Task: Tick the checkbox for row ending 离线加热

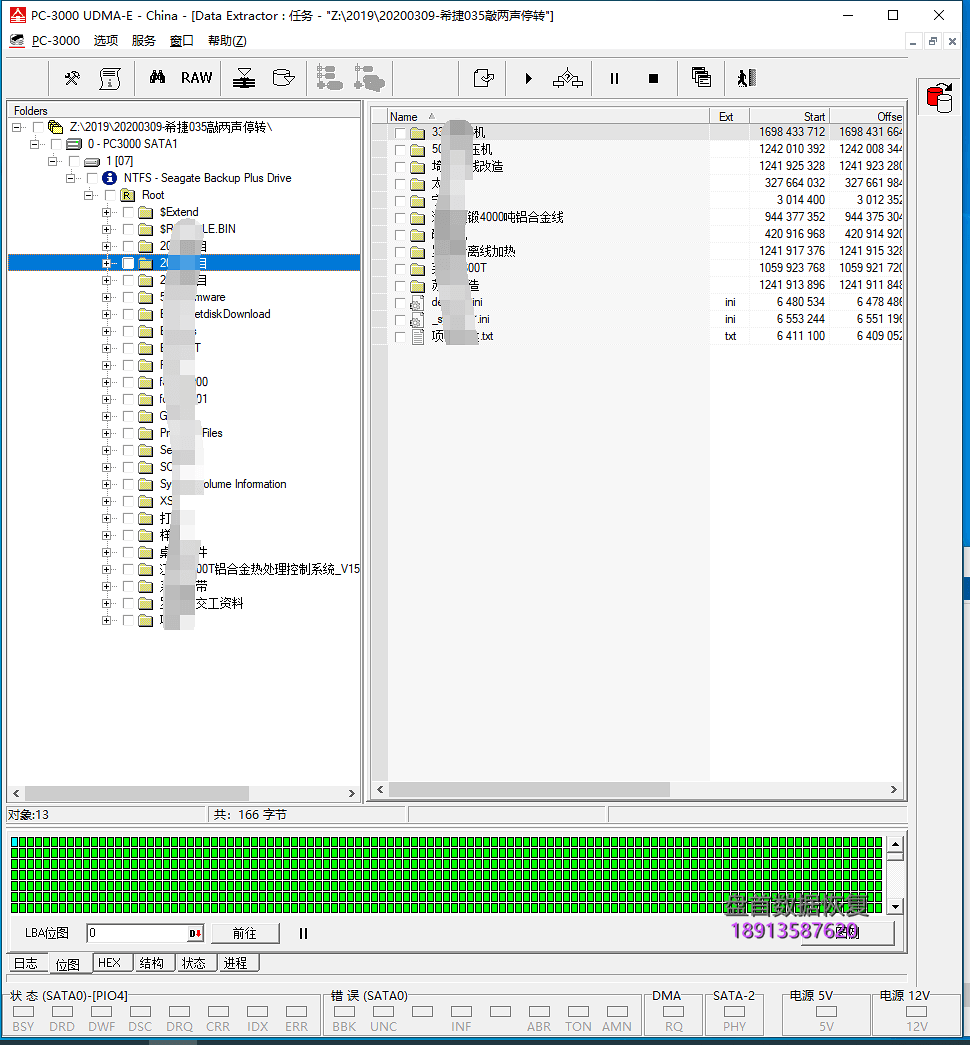Action: (x=400, y=252)
